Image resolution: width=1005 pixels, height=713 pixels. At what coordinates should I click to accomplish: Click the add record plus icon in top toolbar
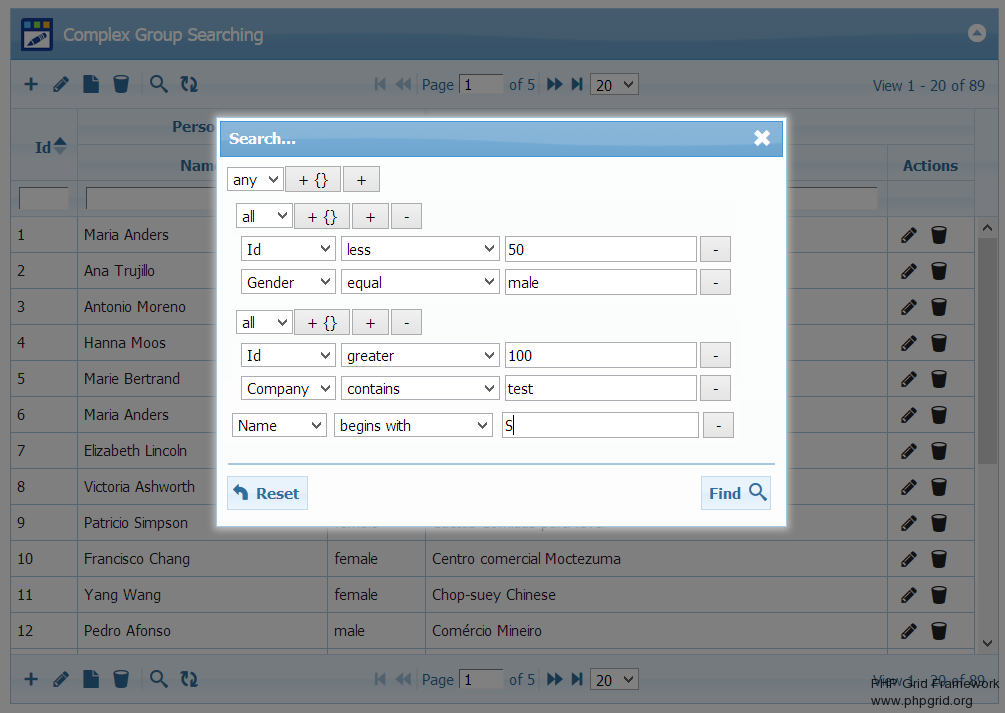click(x=31, y=84)
